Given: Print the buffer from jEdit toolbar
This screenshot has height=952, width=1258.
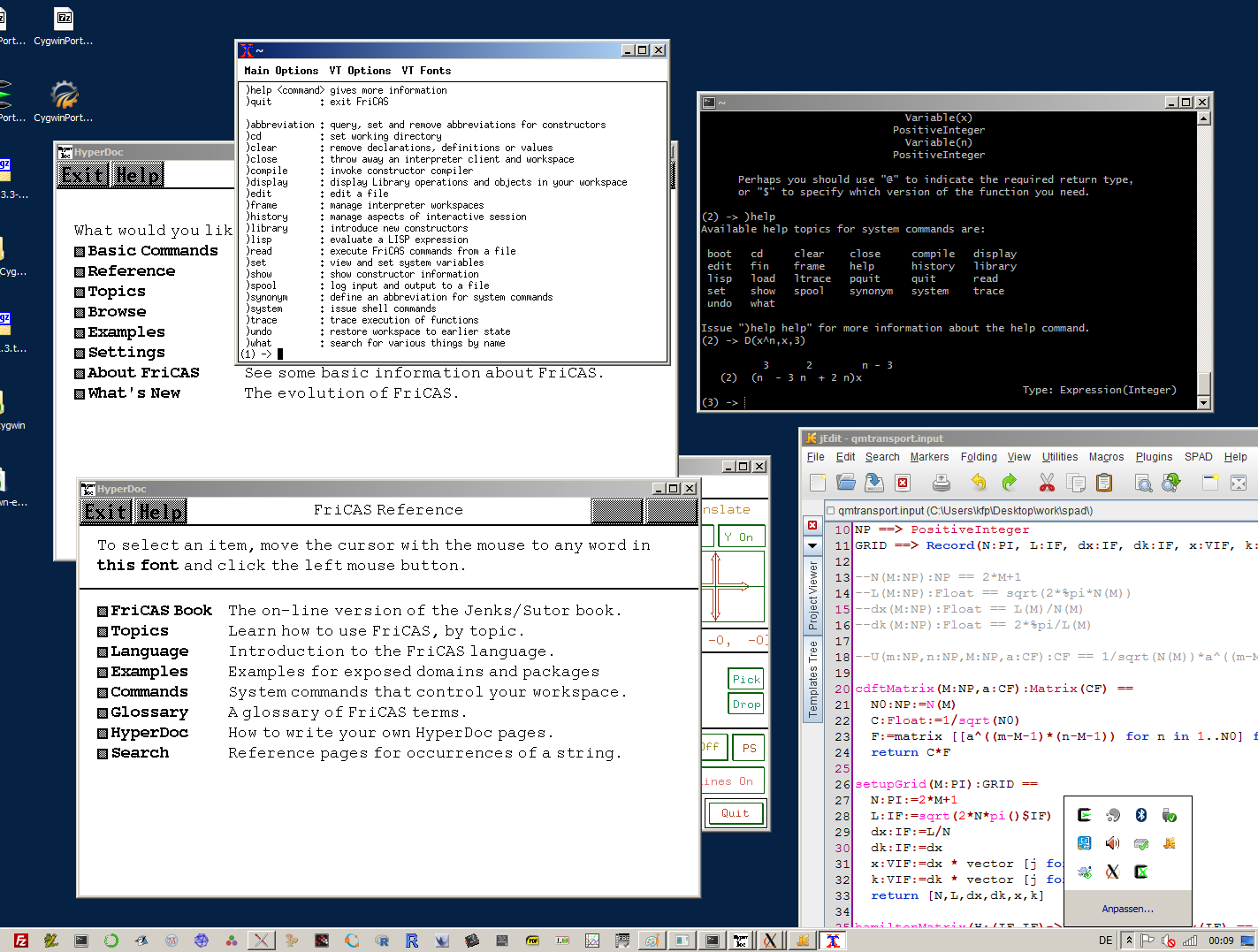Looking at the screenshot, I should [x=942, y=483].
